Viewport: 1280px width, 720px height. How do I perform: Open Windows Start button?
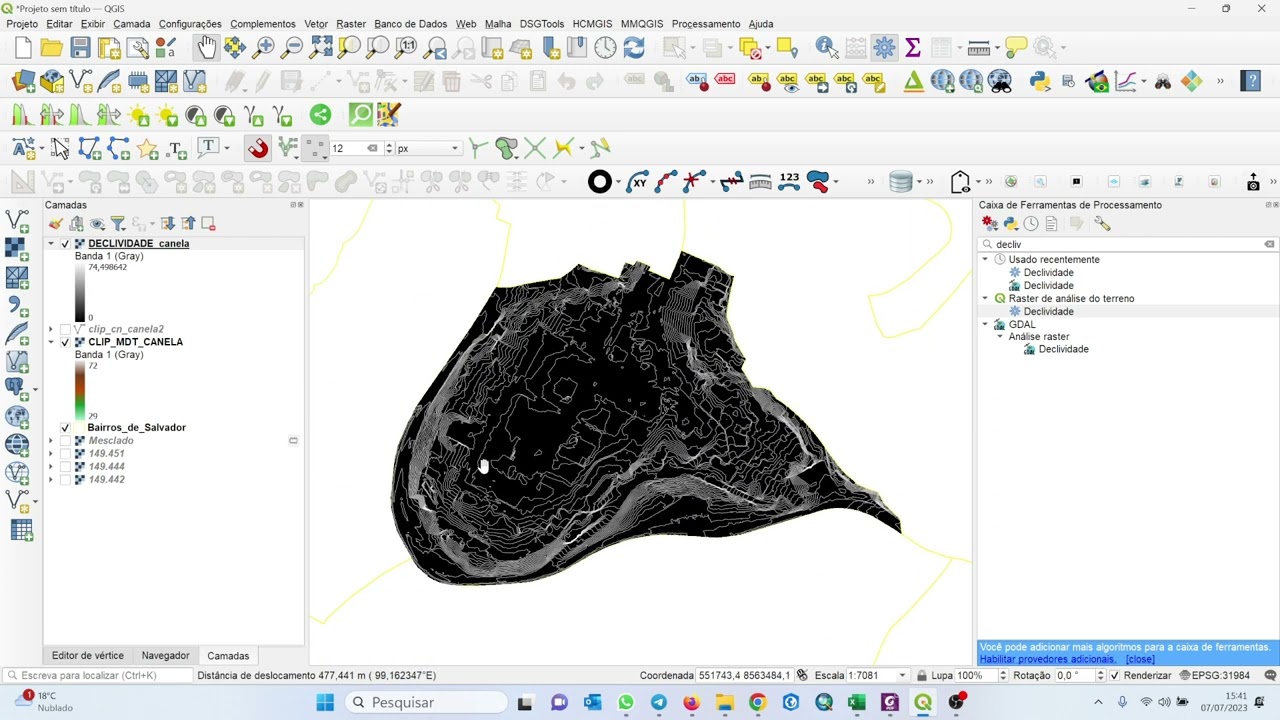[325, 703]
